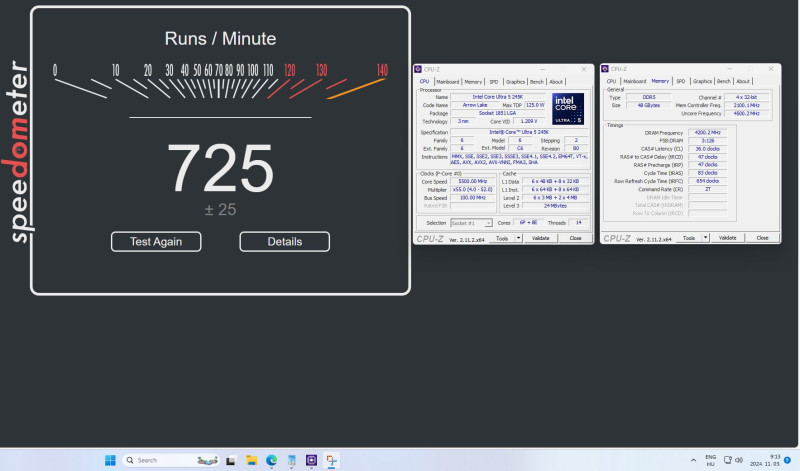Click Close button in CPU window
This screenshot has height=471, width=800.
tap(576, 238)
